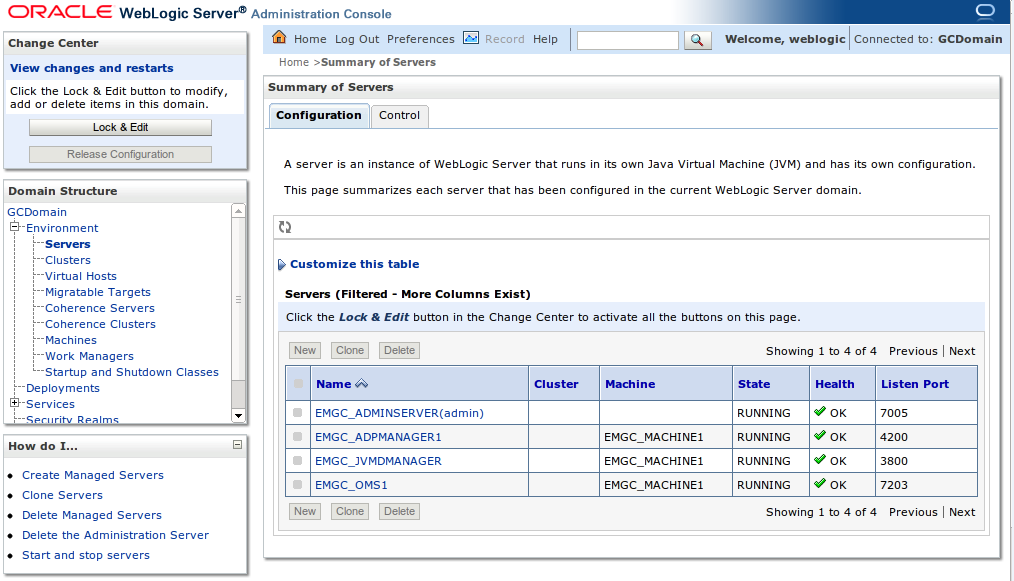This screenshot has height=581, width=1014.
Task: Open Migratable Targets tree item
Action: (x=97, y=292)
